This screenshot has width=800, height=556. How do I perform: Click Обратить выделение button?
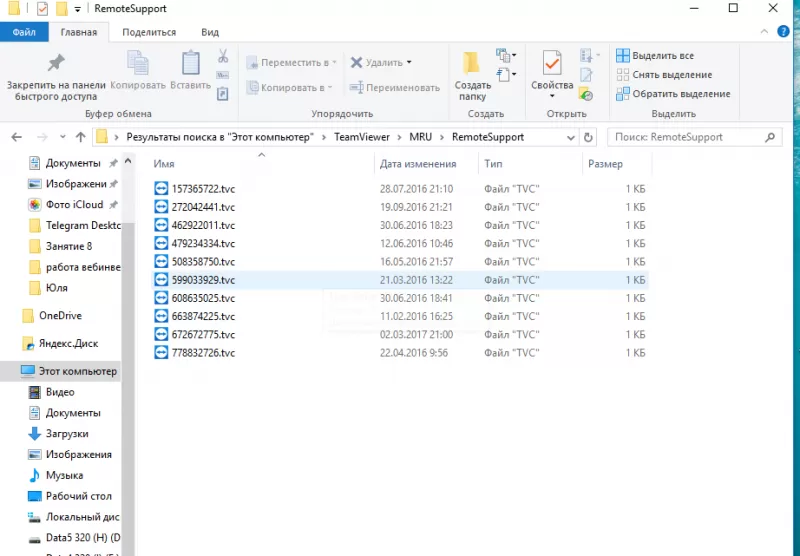(x=673, y=94)
